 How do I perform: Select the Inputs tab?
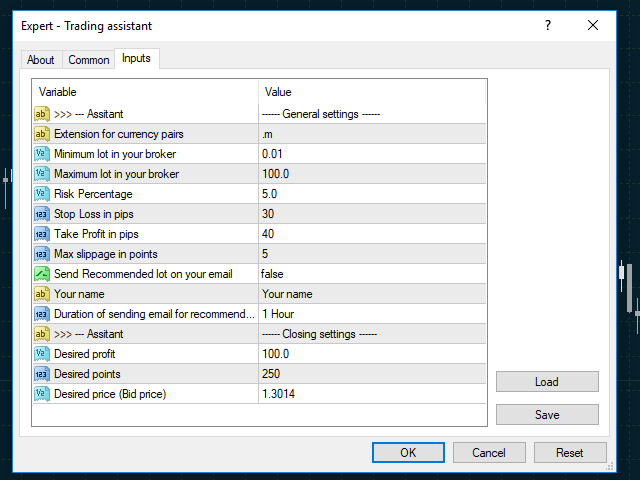(136, 59)
